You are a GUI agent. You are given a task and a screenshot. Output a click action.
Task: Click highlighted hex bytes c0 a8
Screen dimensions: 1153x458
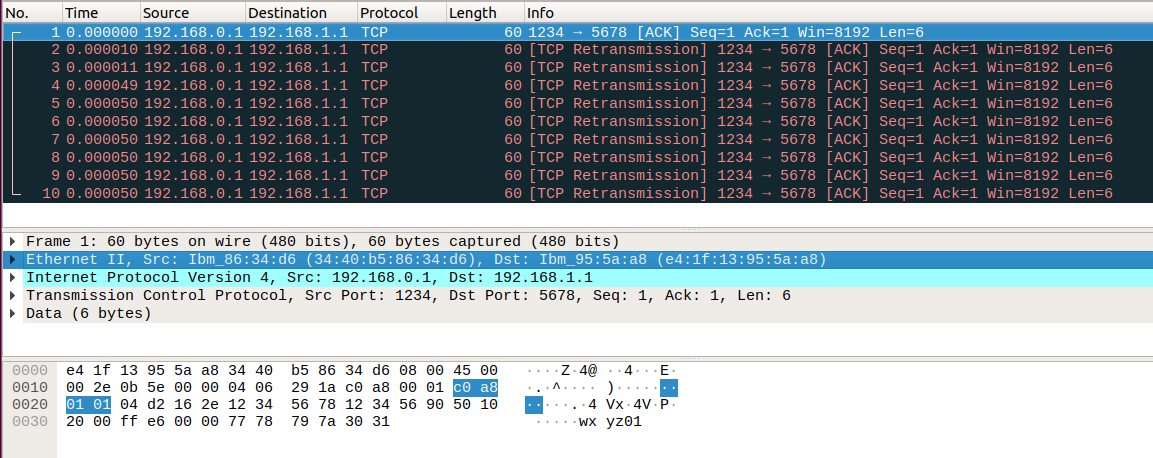(x=475, y=387)
